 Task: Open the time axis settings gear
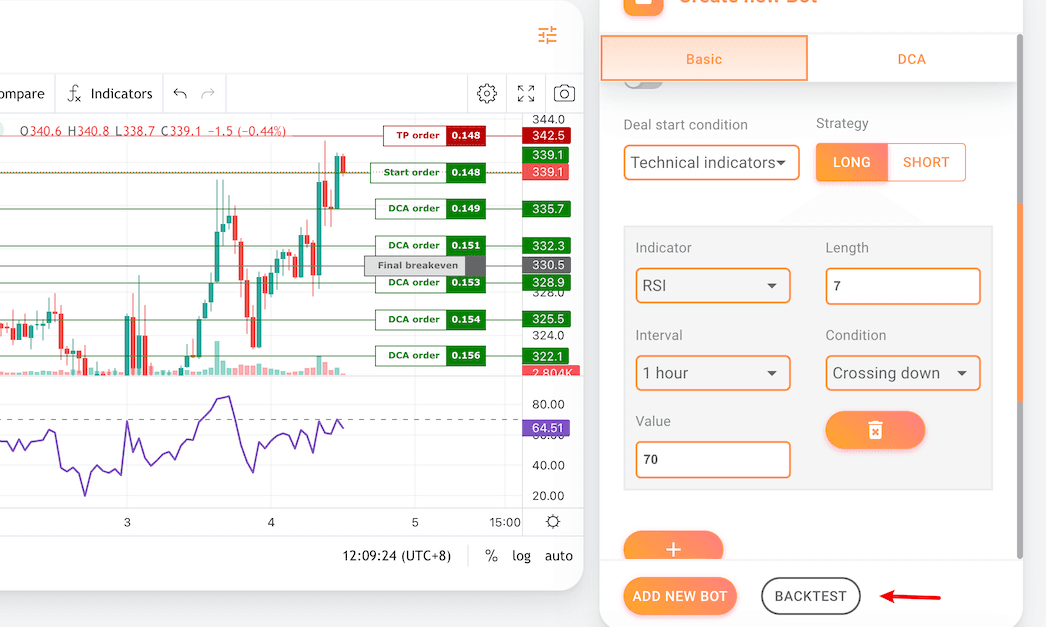tap(553, 522)
